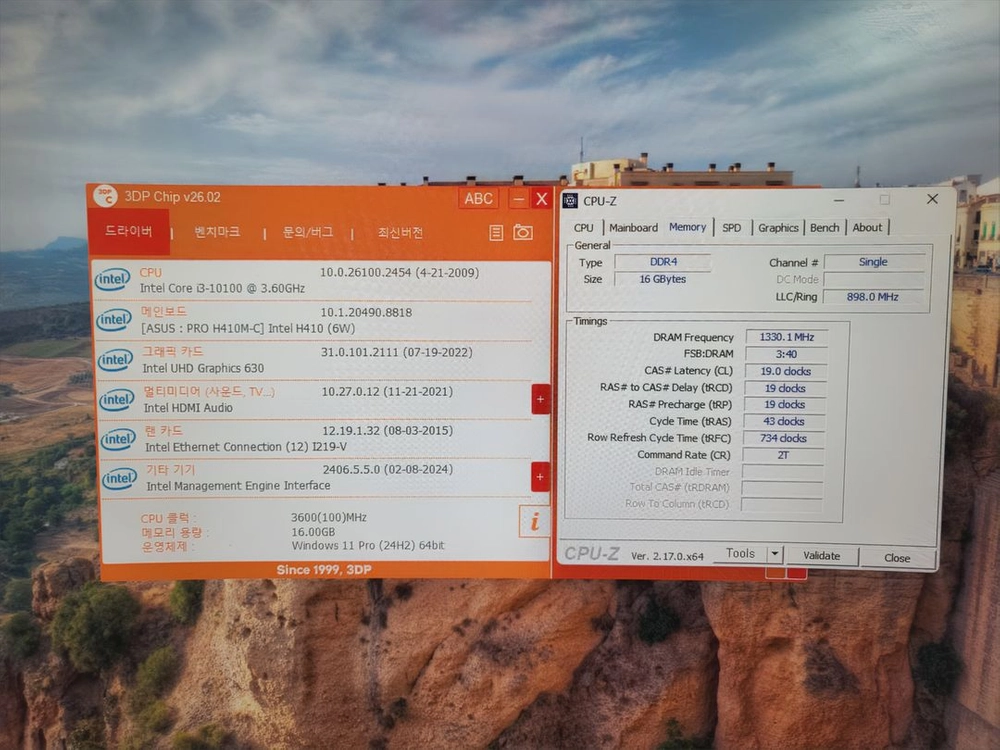Open the 최신버전 tab
1000x750 pixels.
(x=400, y=233)
